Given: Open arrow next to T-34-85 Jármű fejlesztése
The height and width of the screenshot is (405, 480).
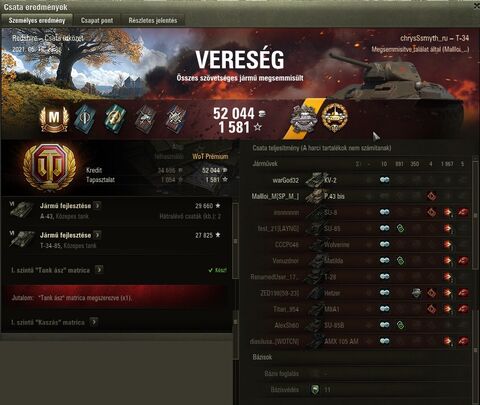Looking at the screenshot, I should click(97, 235).
